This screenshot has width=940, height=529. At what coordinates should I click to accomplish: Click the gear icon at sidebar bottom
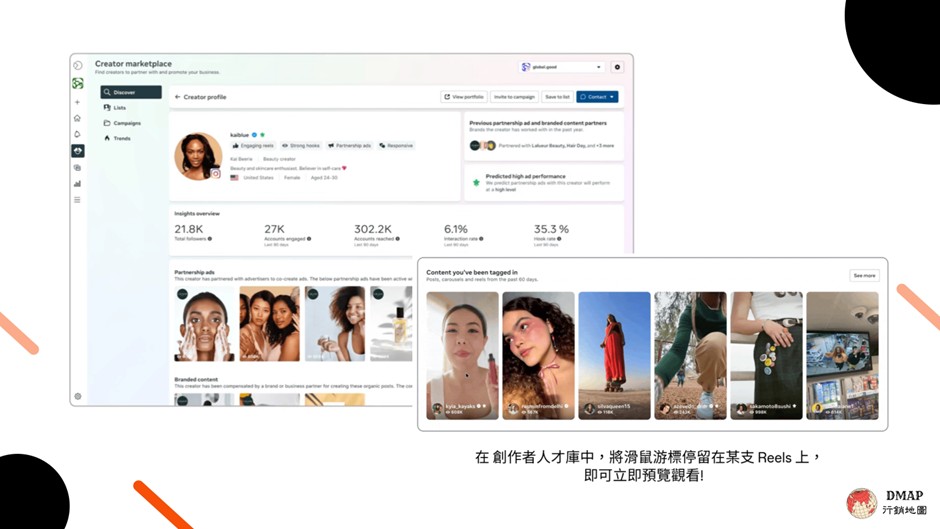pyautogui.click(x=77, y=397)
